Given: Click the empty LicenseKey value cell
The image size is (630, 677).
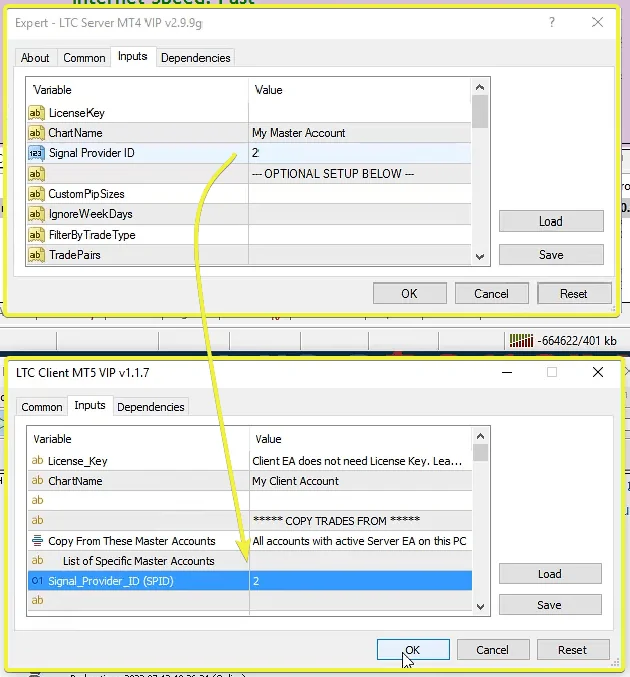Looking at the screenshot, I should coord(360,113).
